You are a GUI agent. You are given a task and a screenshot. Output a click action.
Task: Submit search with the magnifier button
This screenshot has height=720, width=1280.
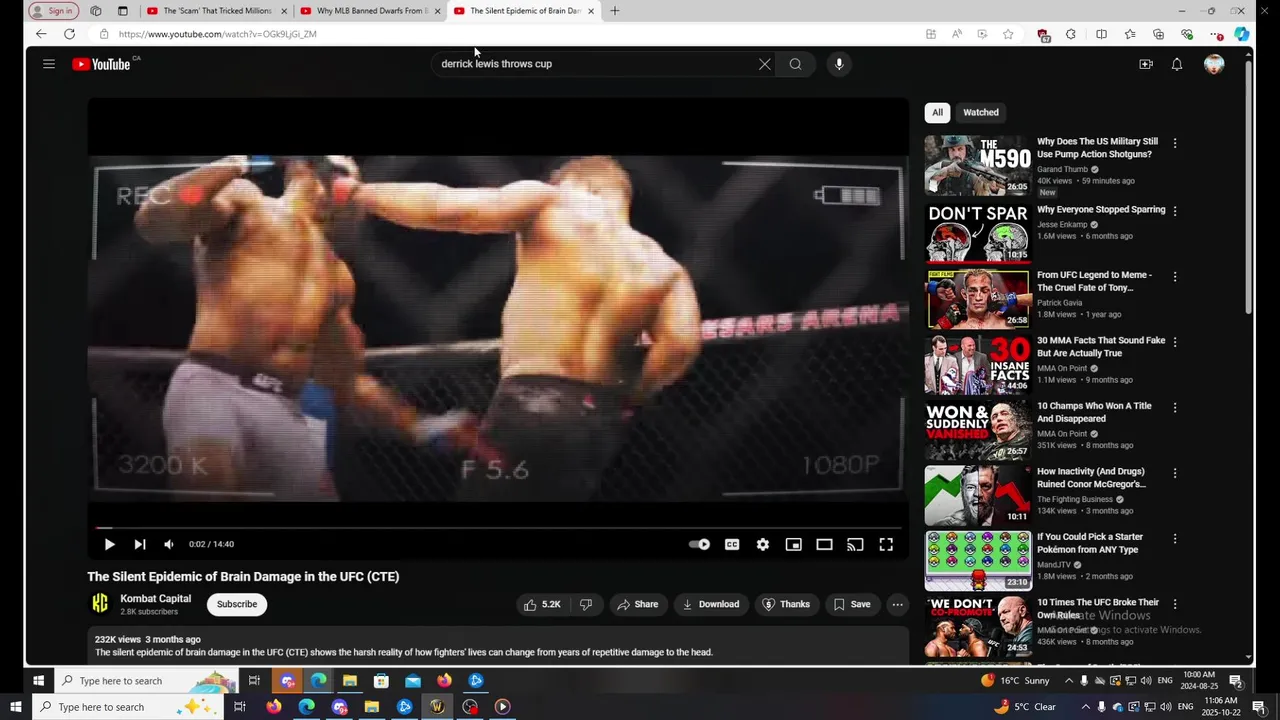pyautogui.click(x=795, y=64)
